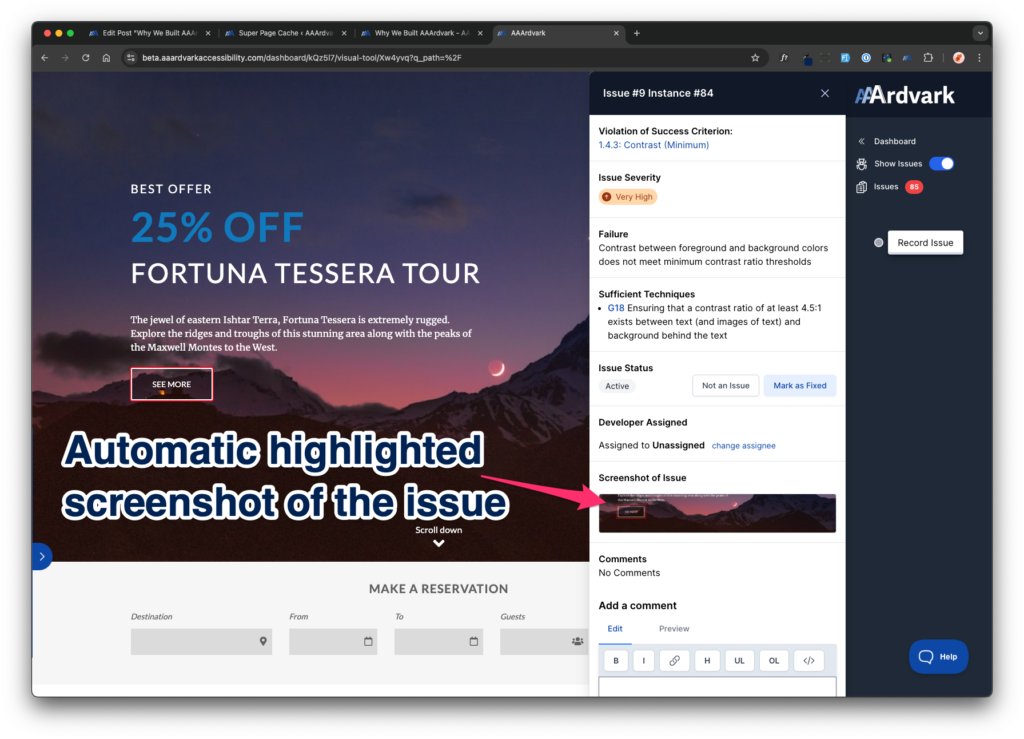The height and width of the screenshot is (739, 1024).
Task: Click the Mark as Fixed button
Action: 799,386
